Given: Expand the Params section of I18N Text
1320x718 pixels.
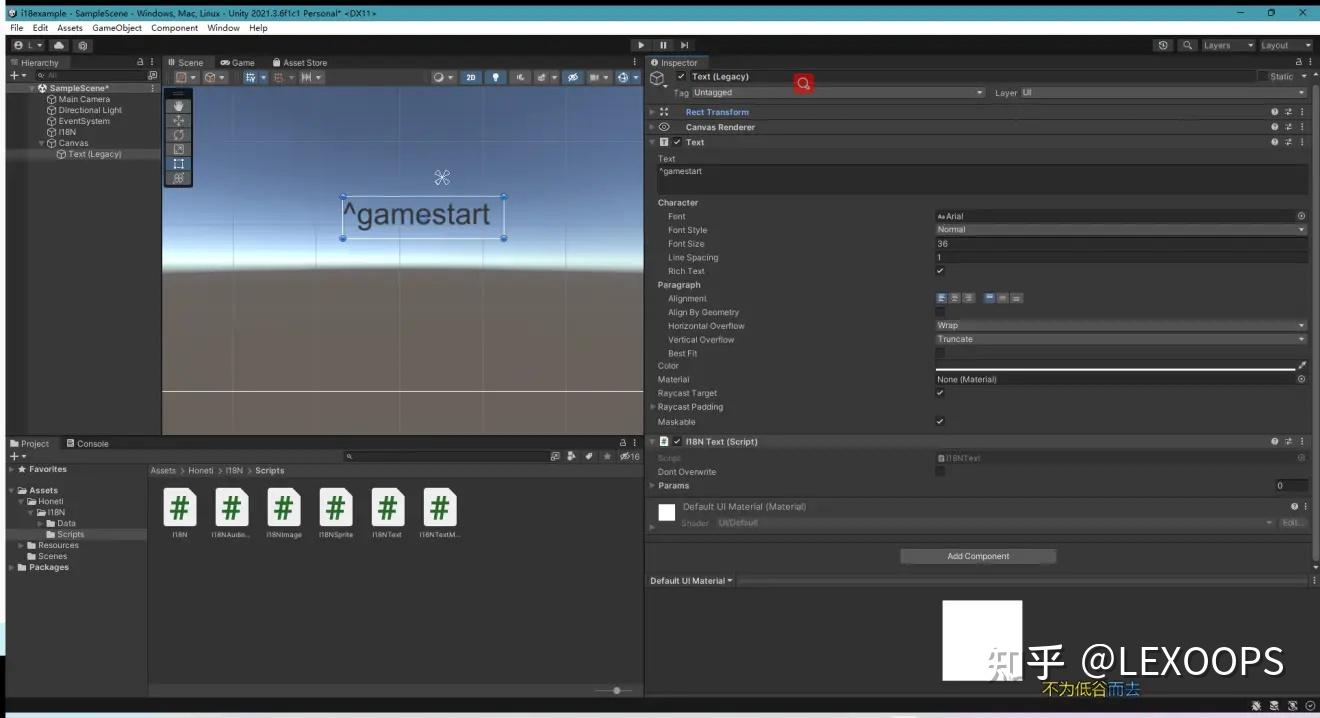Looking at the screenshot, I should point(654,485).
